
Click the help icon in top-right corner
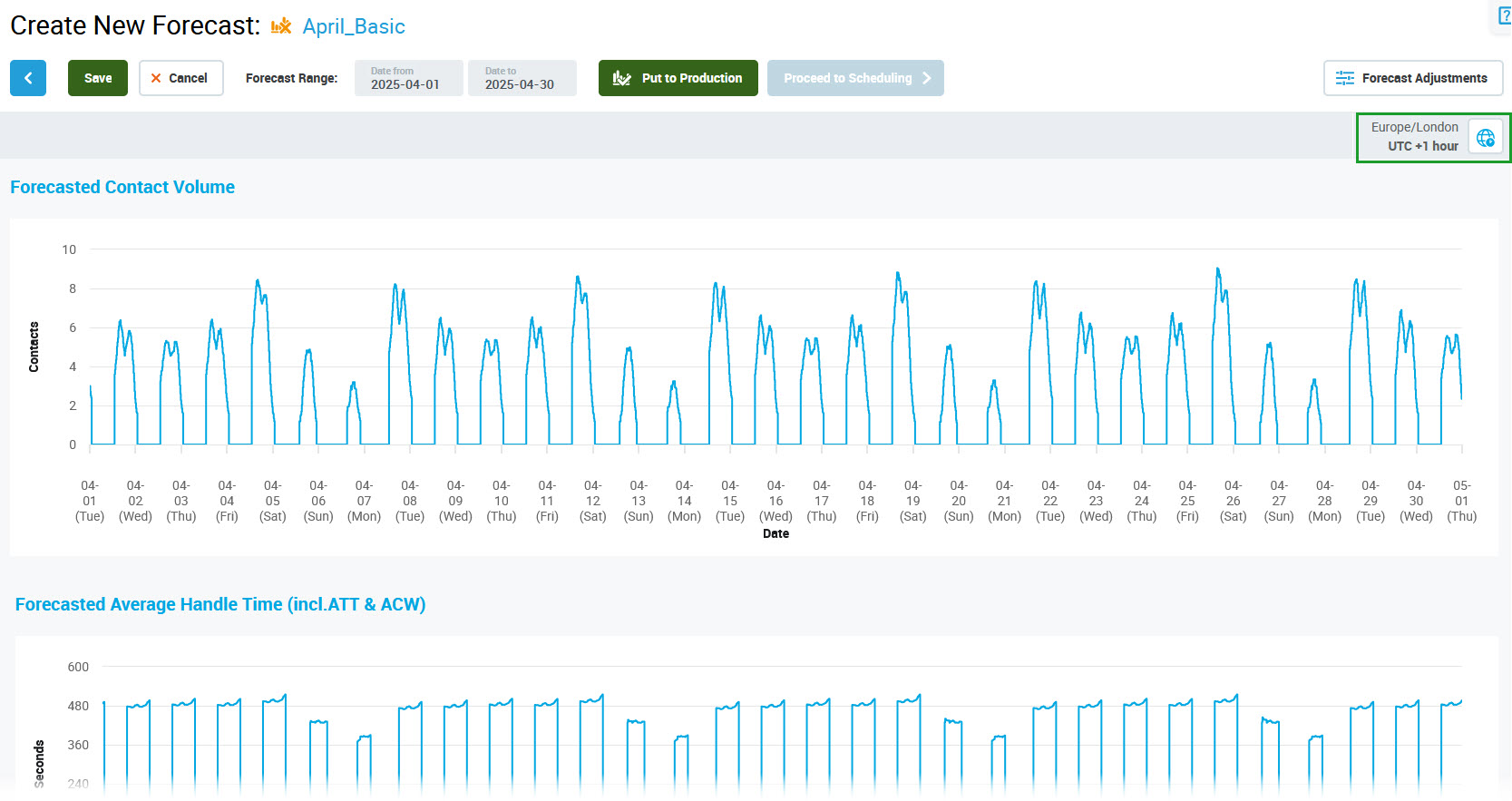coord(1503,16)
